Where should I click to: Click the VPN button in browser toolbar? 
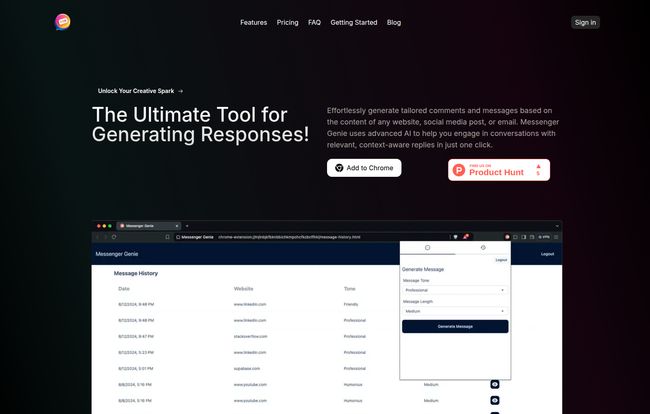pyautogui.click(x=544, y=237)
